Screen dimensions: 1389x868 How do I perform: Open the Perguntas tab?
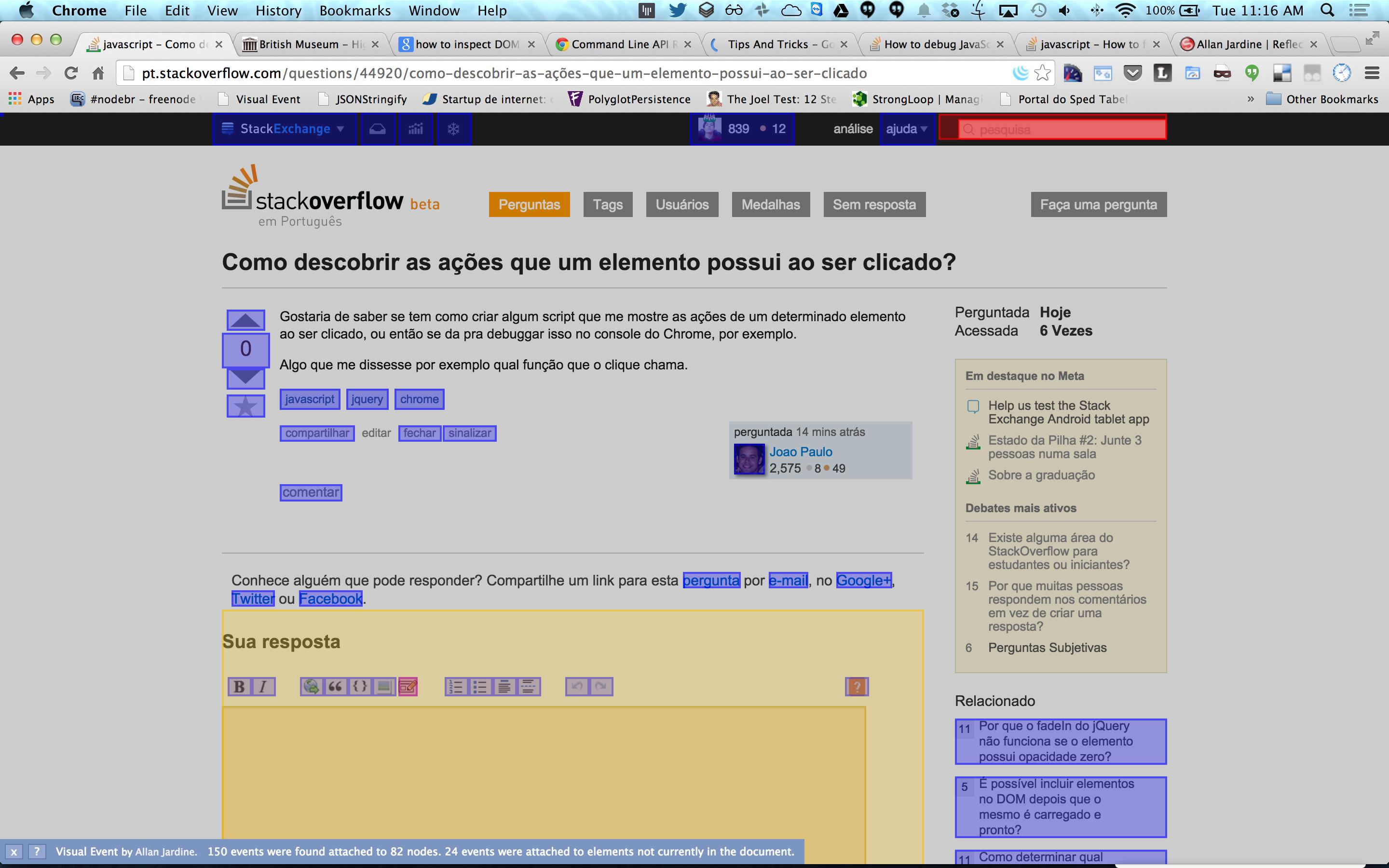(x=528, y=205)
